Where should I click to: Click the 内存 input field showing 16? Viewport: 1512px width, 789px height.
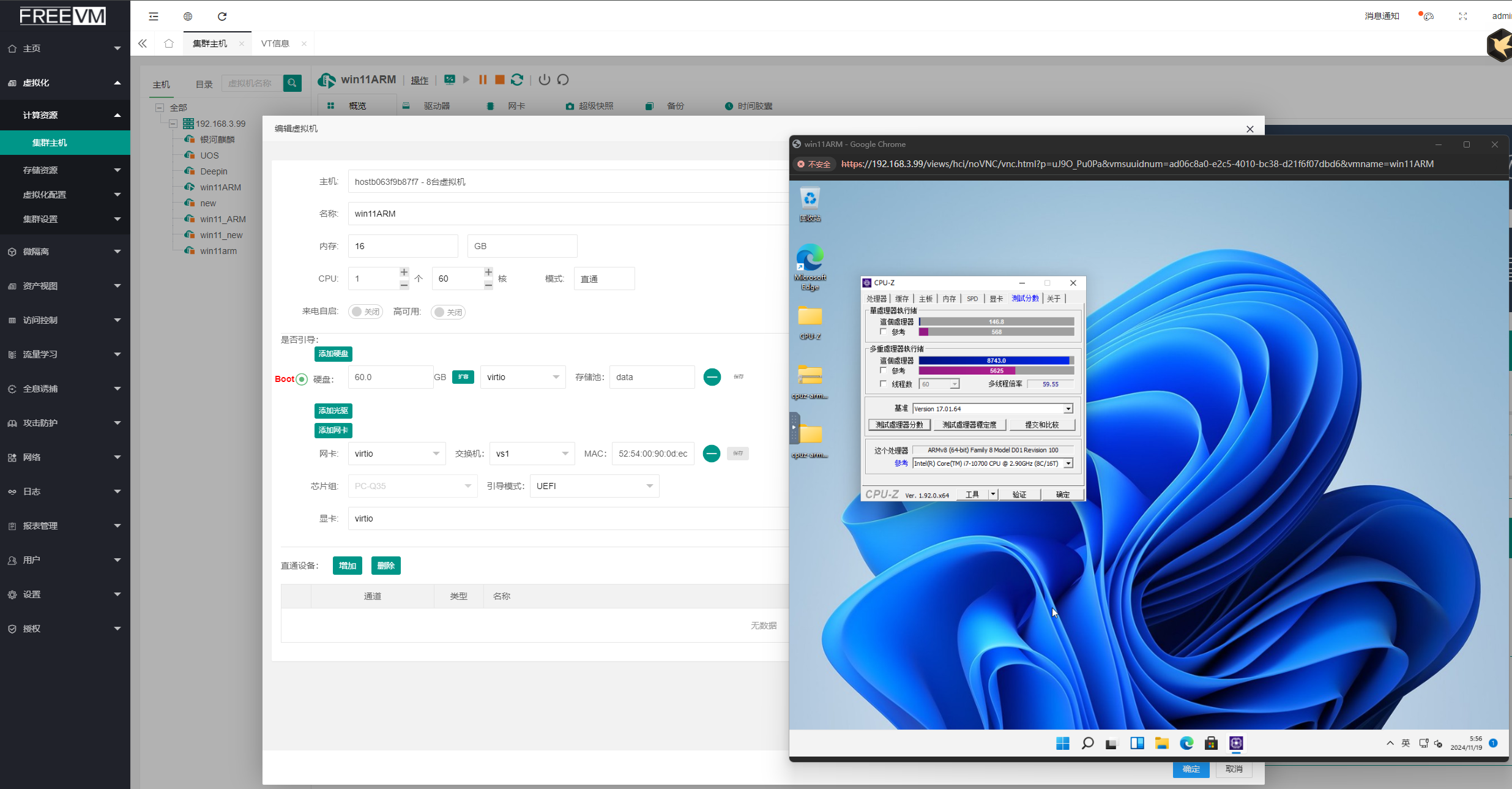click(x=402, y=246)
